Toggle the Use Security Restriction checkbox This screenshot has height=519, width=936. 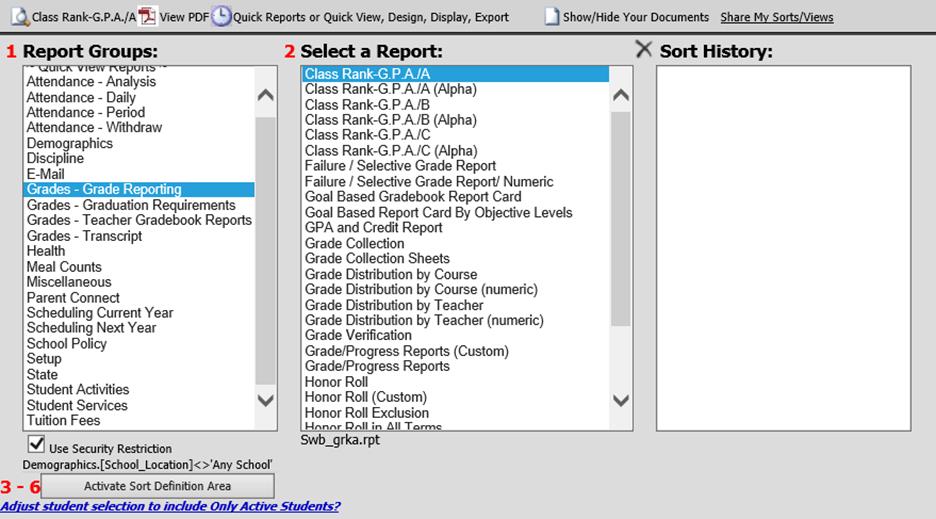click(36, 445)
